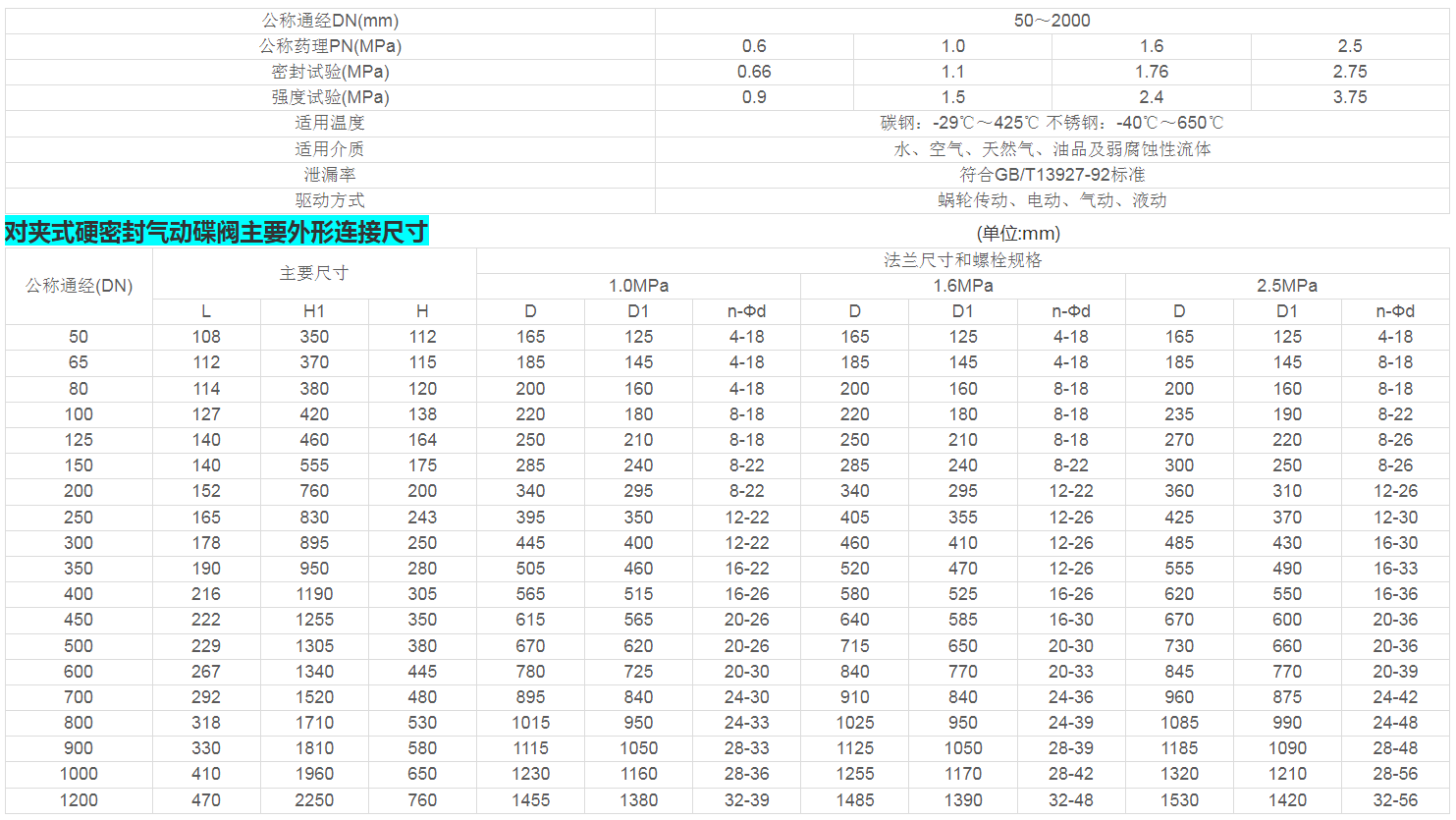
Task: Click the 主要尺寸 column group header
Action: [x=314, y=273]
